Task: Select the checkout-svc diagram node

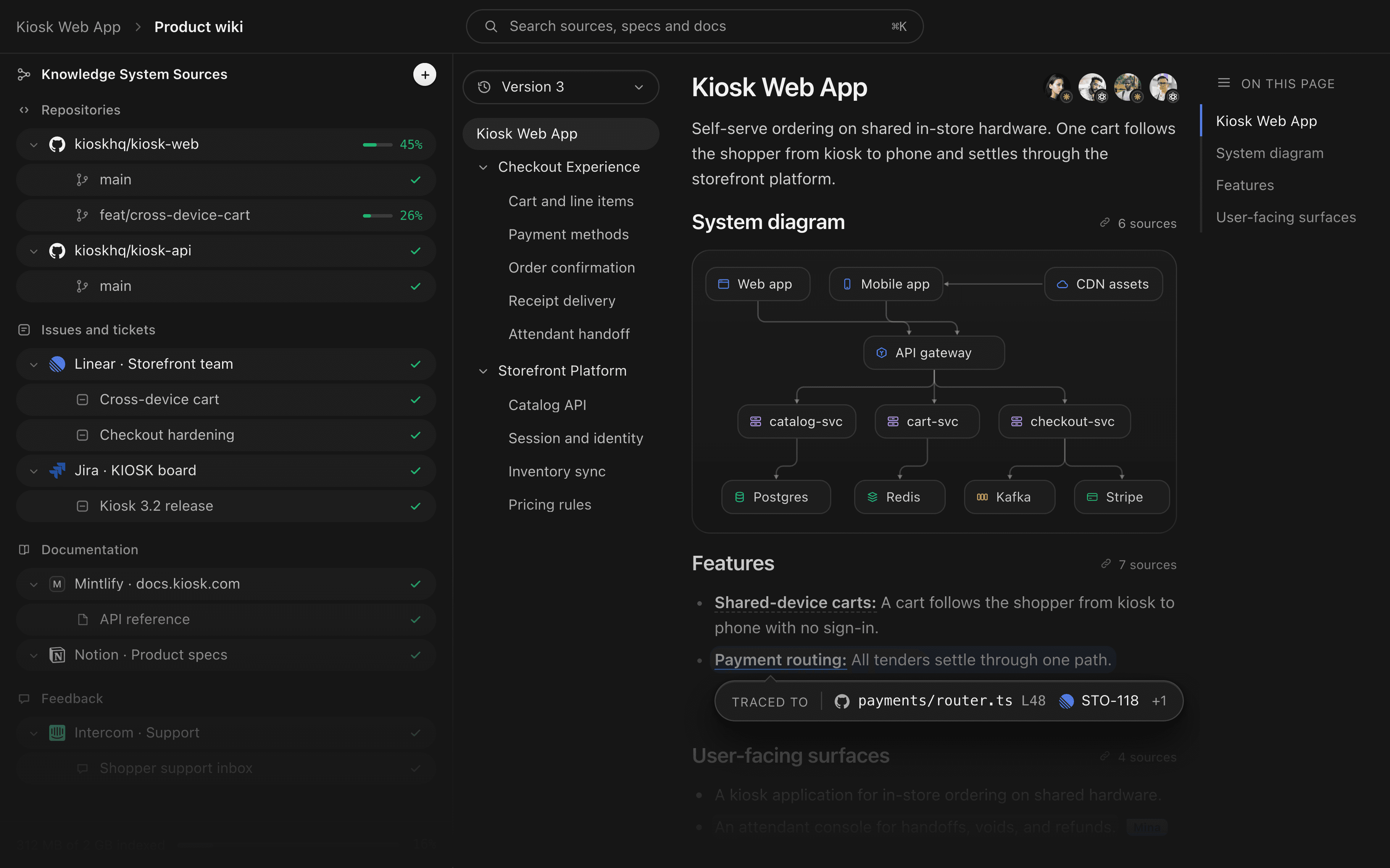Action: [1064, 421]
